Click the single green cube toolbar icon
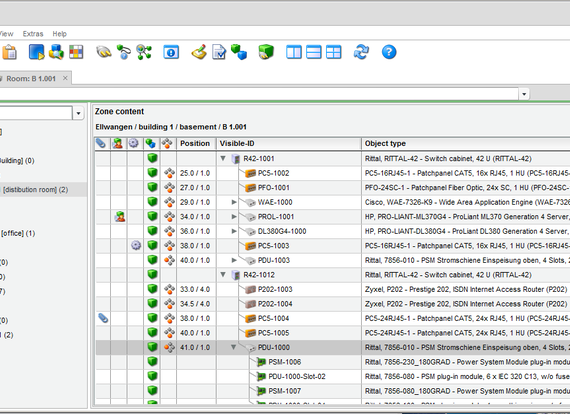Image resolution: width=570 pixels, height=414 pixels. [266, 52]
